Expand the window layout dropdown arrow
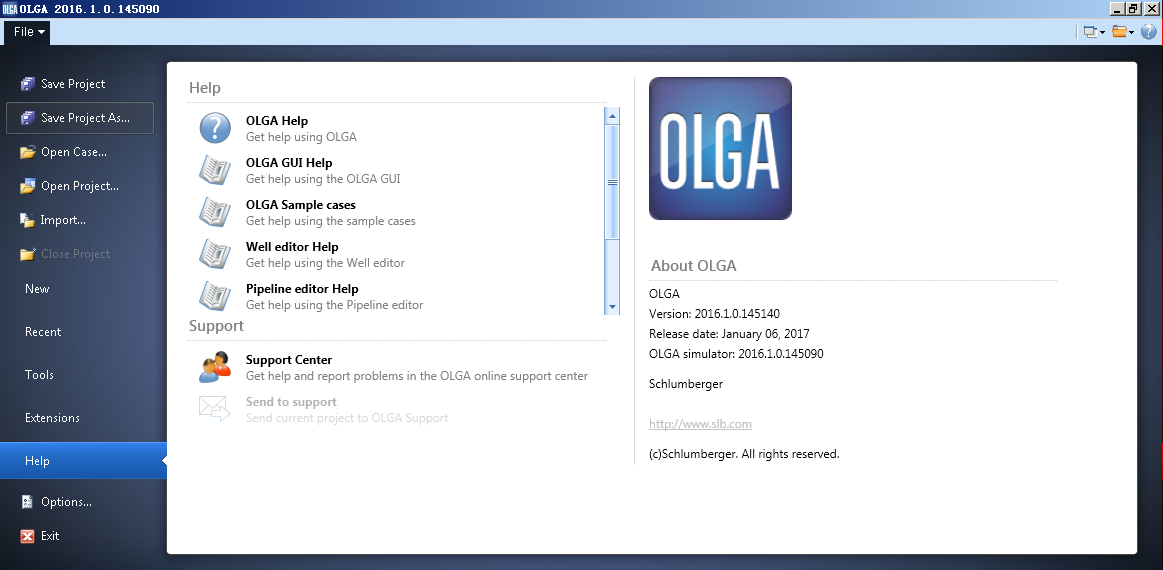The image size is (1163, 570). click(1102, 33)
